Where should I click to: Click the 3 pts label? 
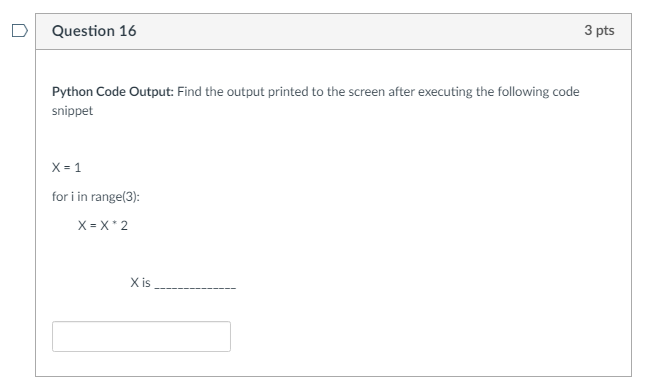coord(599,30)
